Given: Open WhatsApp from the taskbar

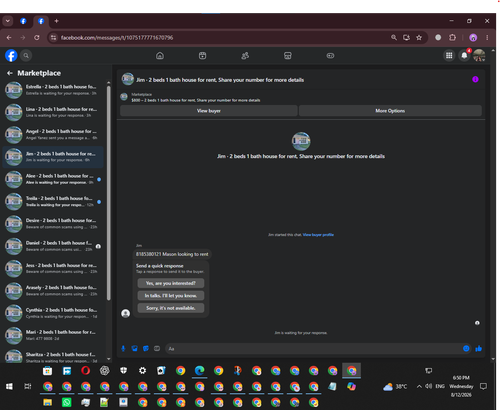Looking at the screenshot, I should coord(67,402).
